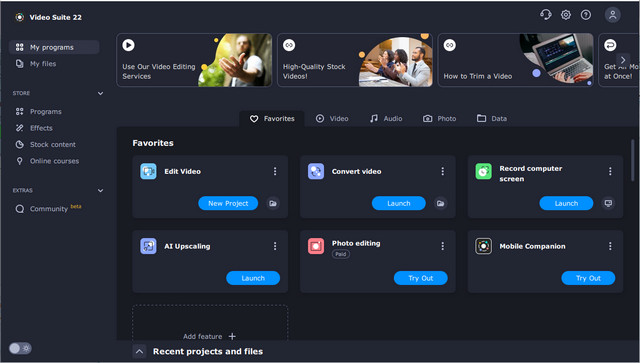640x363 pixels.
Task: Switch to the Audio tab
Action: (386, 119)
